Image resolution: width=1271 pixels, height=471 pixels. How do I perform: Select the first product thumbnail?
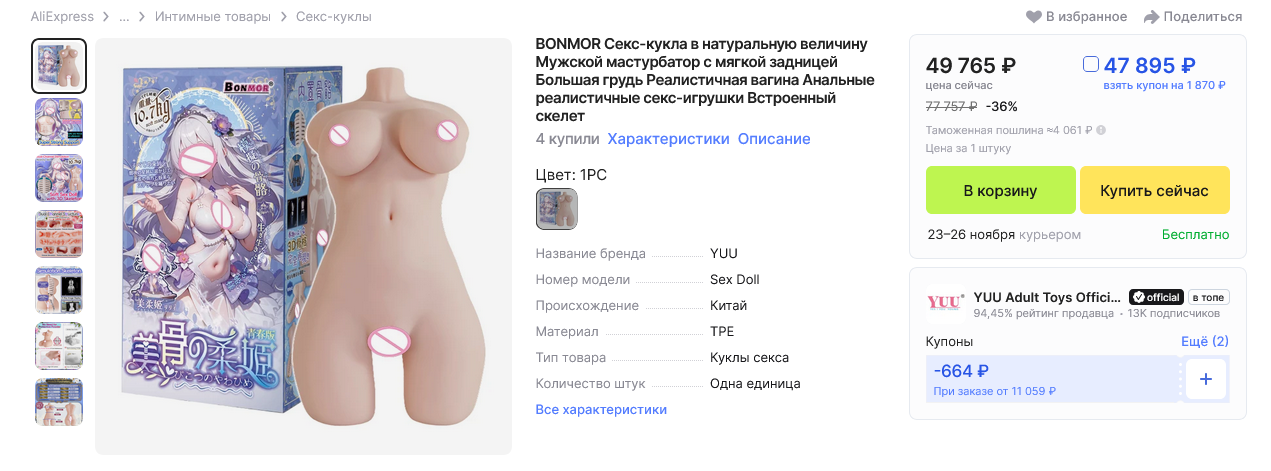60,66
